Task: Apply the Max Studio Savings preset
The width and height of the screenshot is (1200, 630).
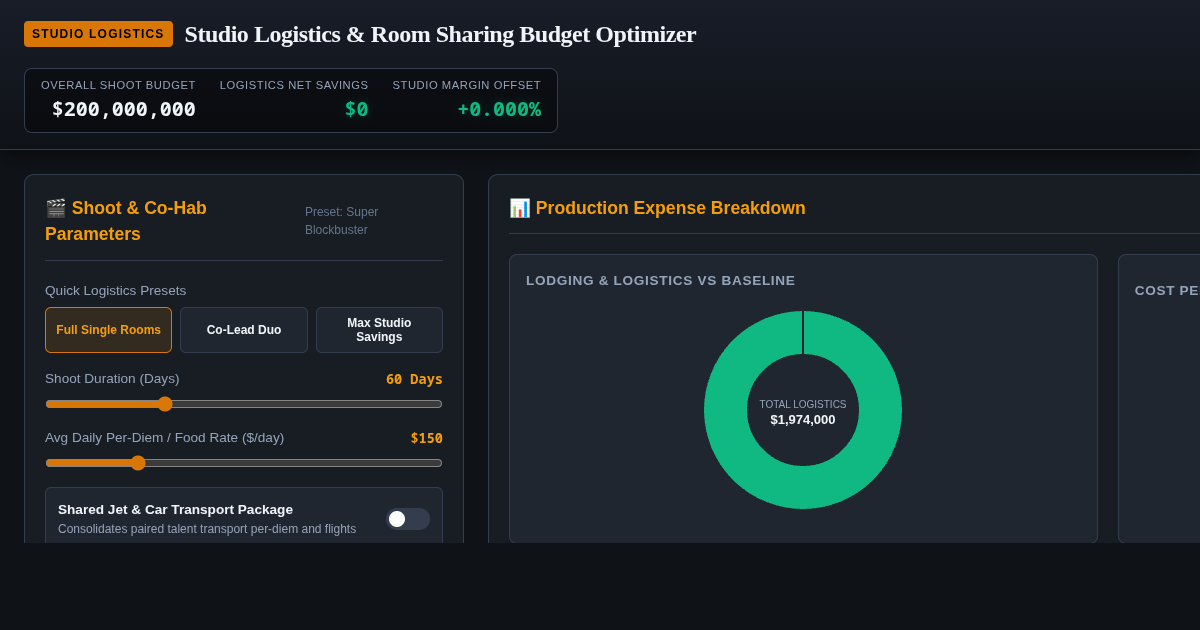Action: 379,330
